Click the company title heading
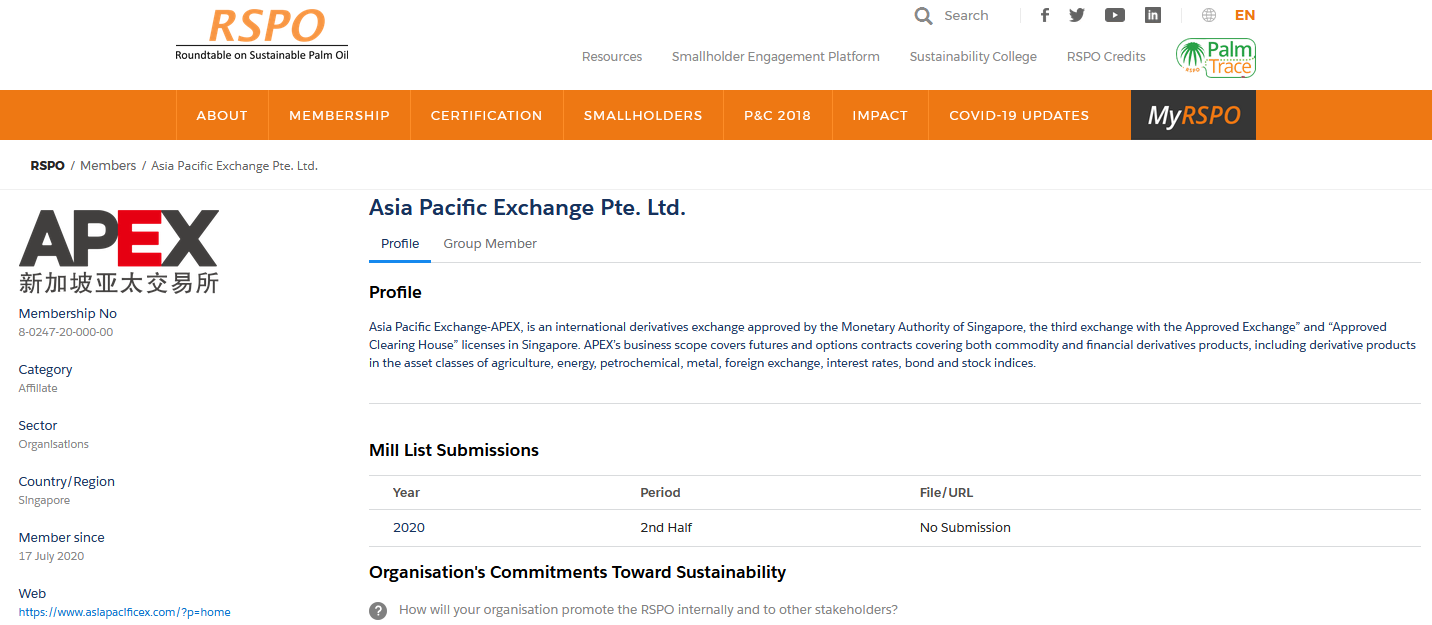 (527, 208)
